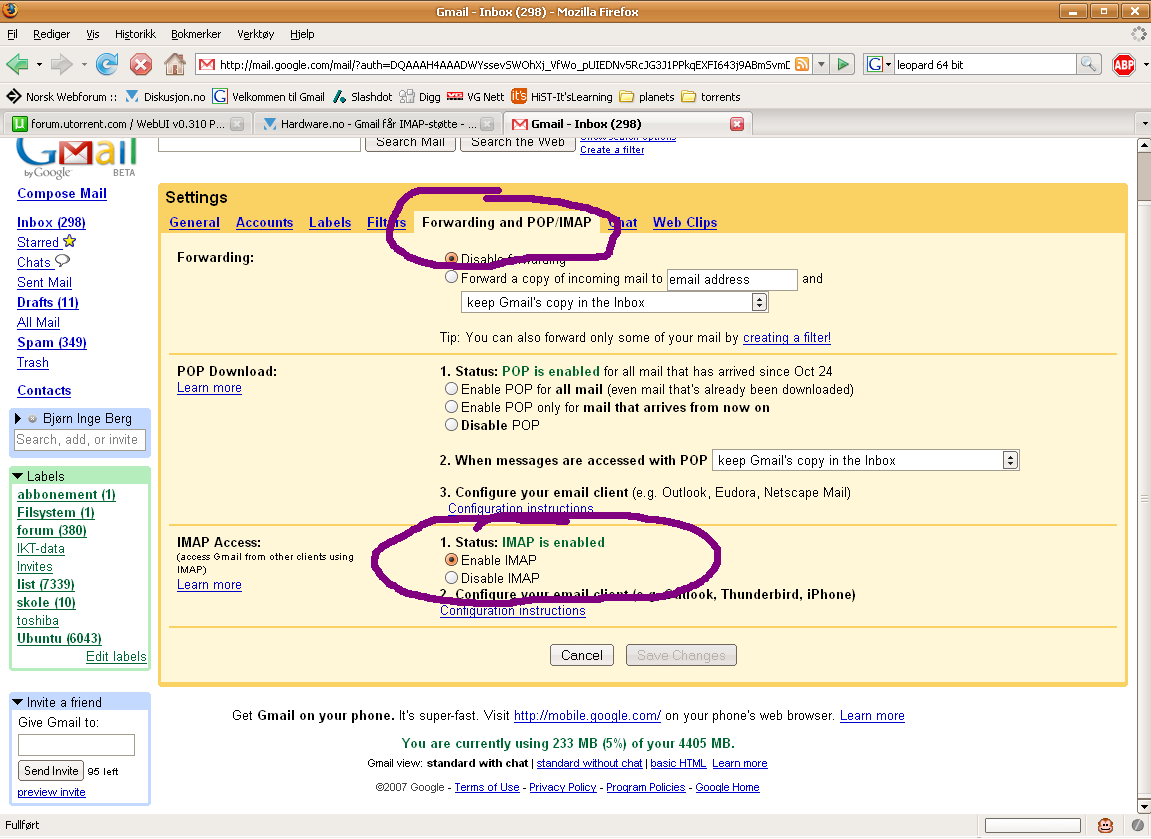The width and height of the screenshot is (1151, 839).
Task: Switch to Accounts settings tab
Action: (264, 222)
